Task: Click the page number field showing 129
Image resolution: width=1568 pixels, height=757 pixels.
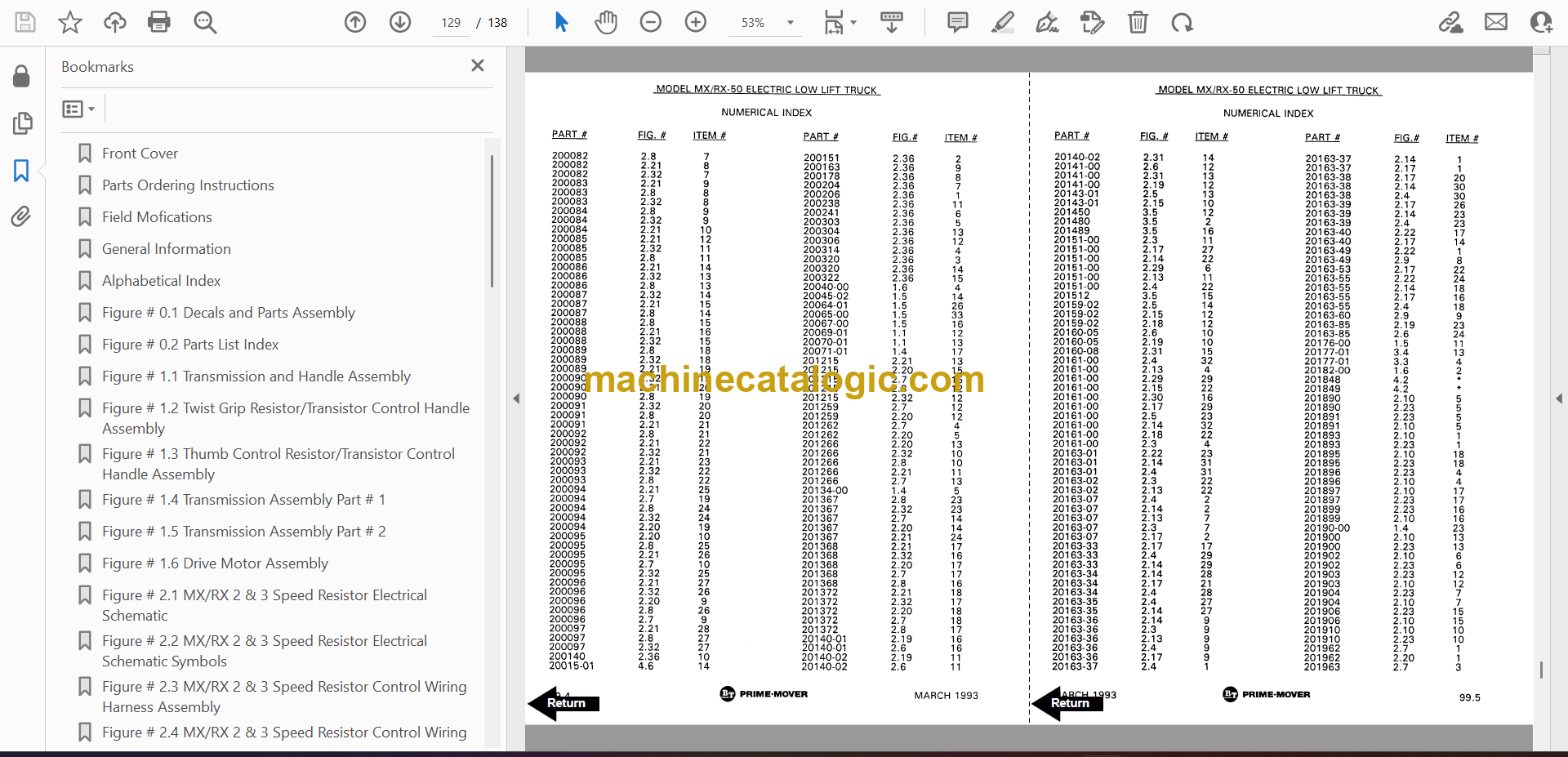Action: point(451,23)
